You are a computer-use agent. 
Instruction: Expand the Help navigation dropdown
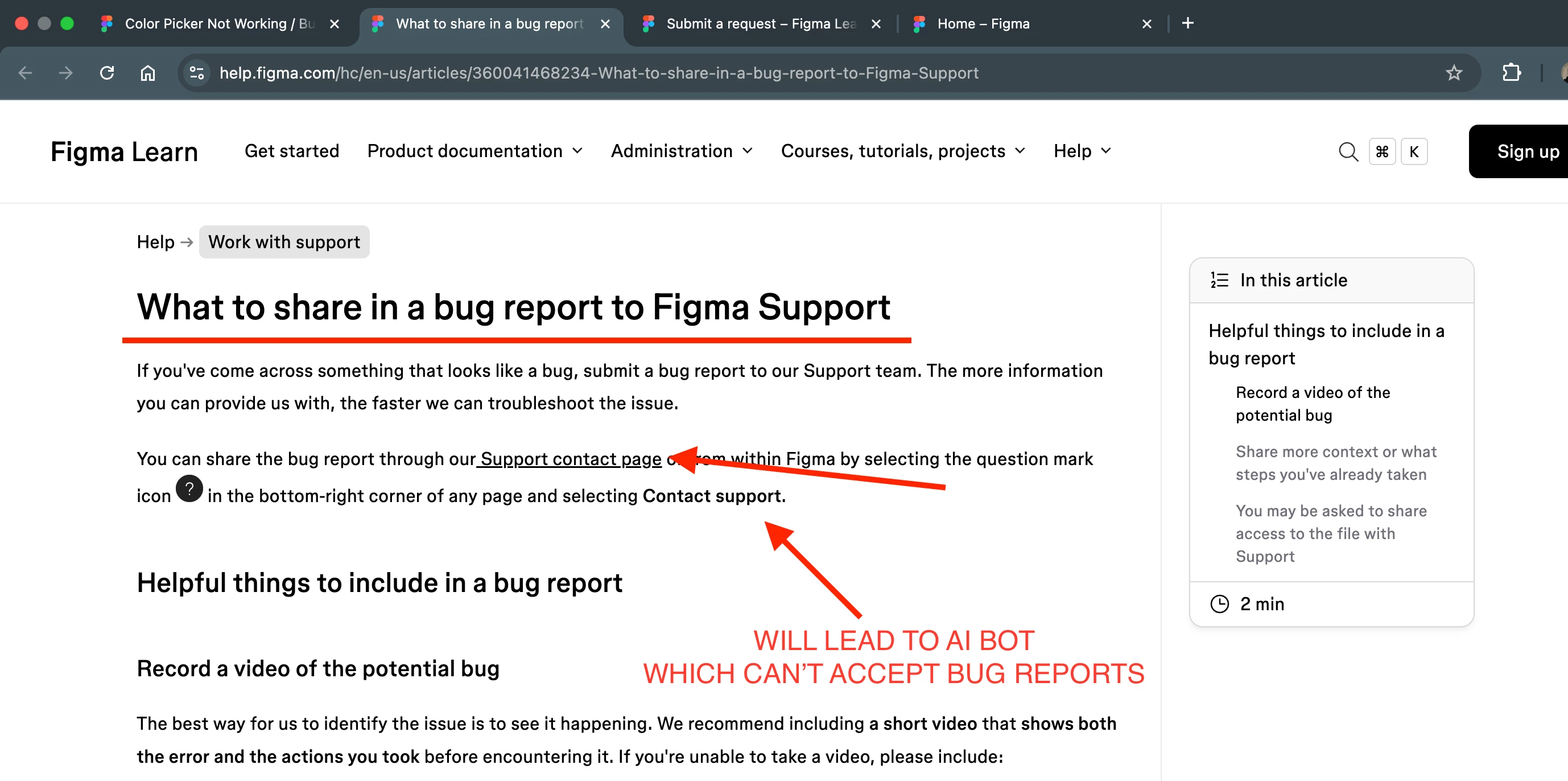[1082, 151]
